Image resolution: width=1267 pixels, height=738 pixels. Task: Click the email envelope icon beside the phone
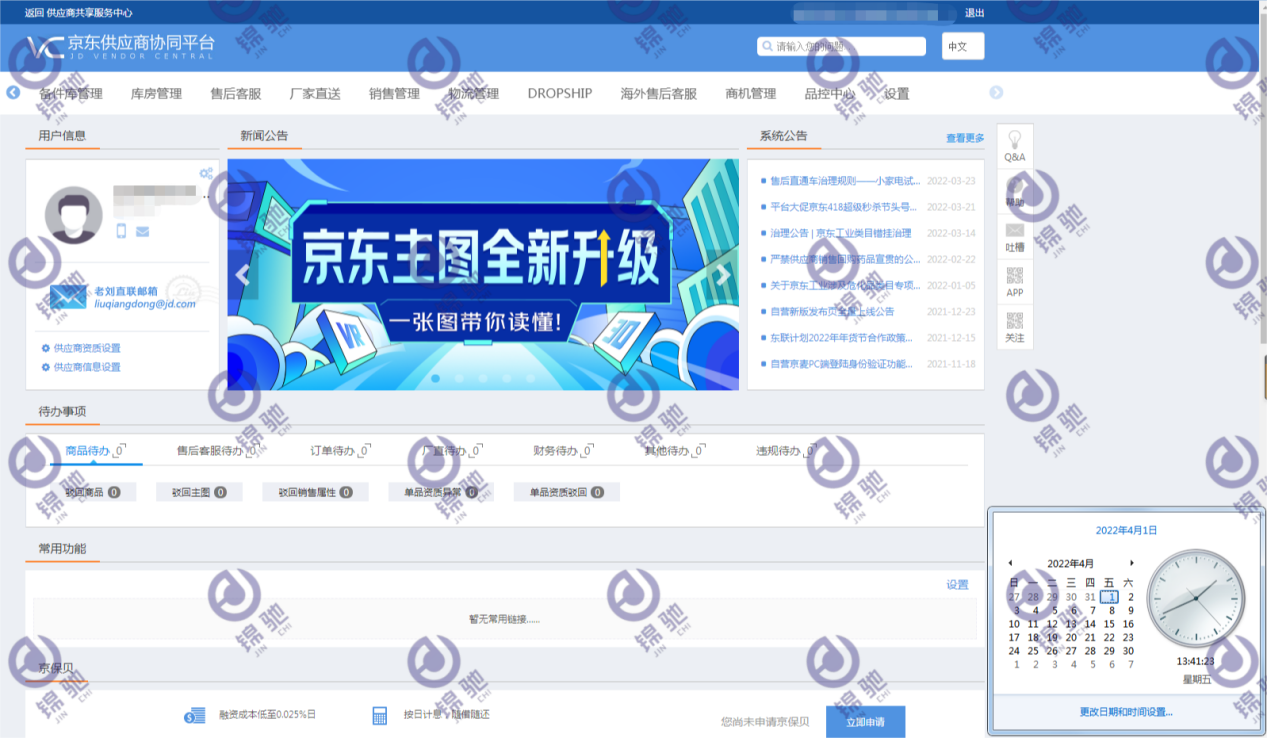pyautogui.click(x=143, y=230)
